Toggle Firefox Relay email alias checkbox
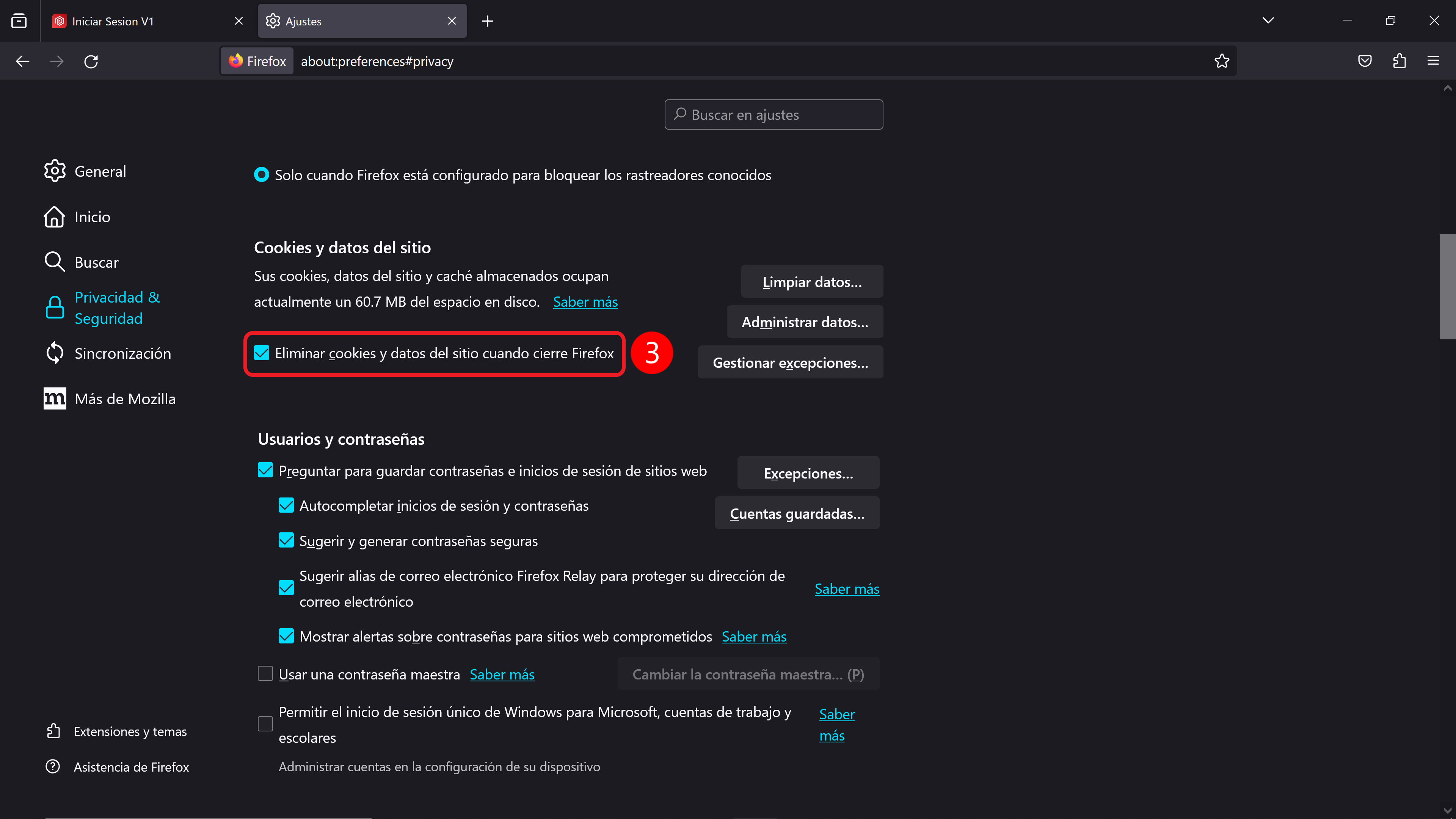Screen dimensions: 1456x819 click(286, 588)
